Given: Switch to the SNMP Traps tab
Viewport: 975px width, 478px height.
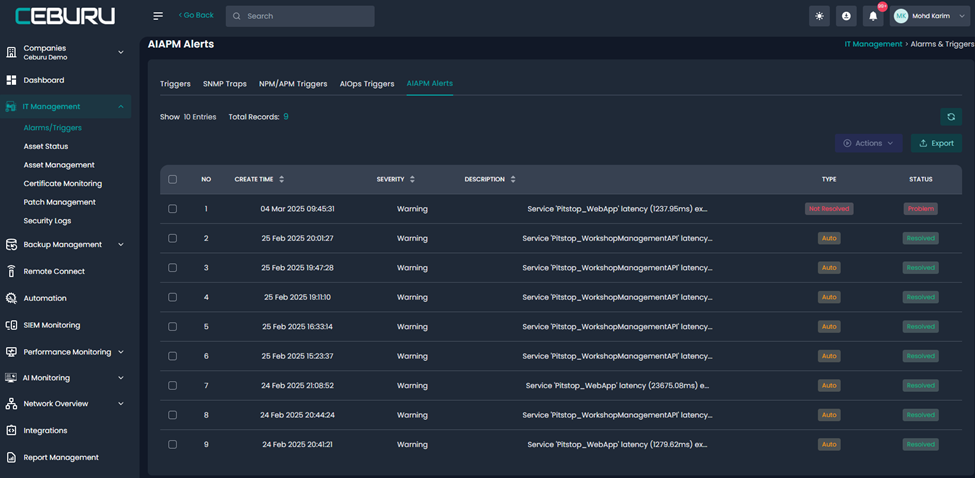Looking at the screenshot, I should (x=224, y=84).
